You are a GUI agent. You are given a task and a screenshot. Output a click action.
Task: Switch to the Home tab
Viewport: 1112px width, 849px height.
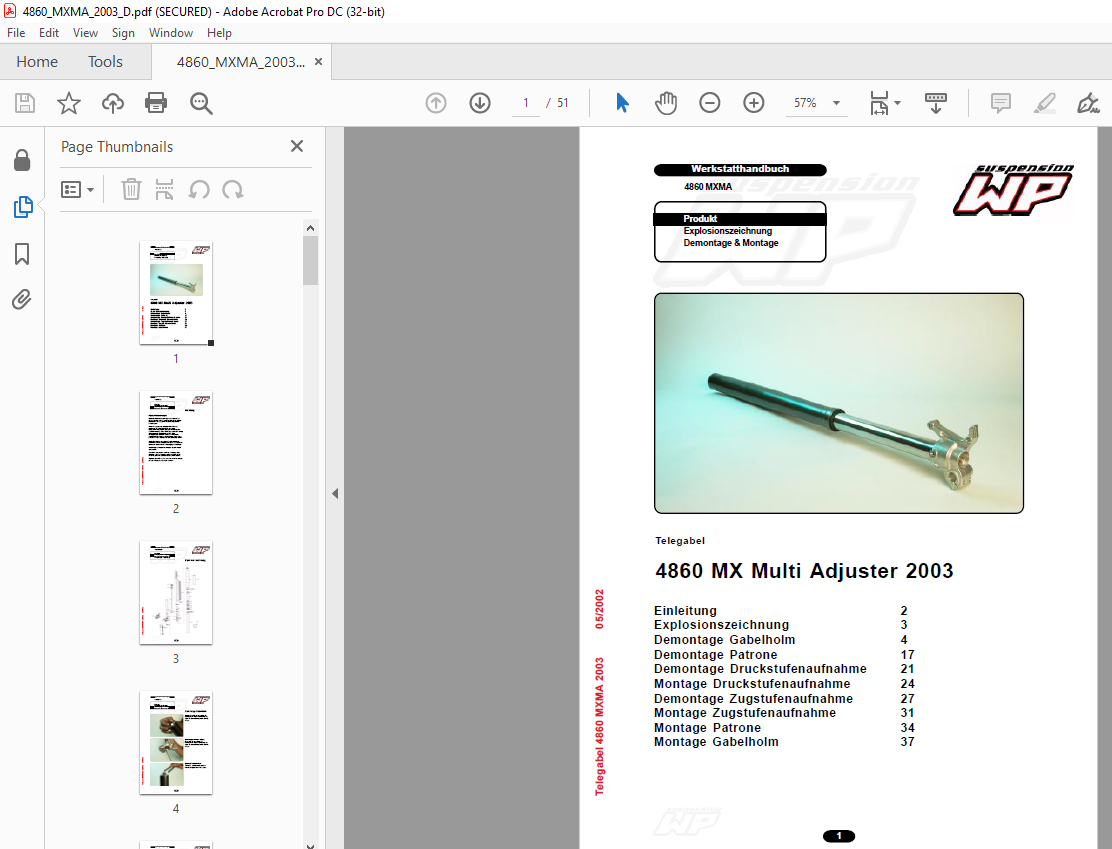(37, 62)
